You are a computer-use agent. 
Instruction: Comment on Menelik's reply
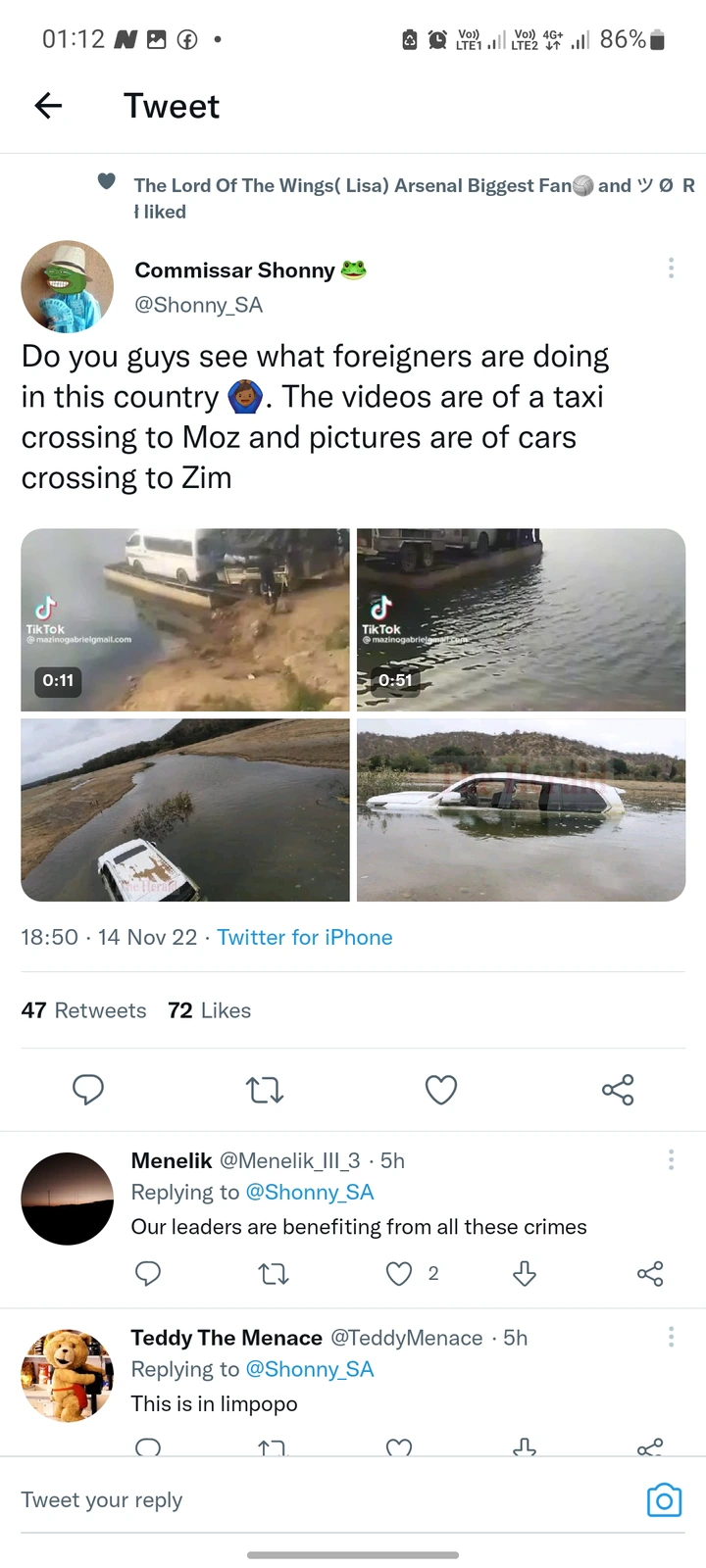[148, 1273]
